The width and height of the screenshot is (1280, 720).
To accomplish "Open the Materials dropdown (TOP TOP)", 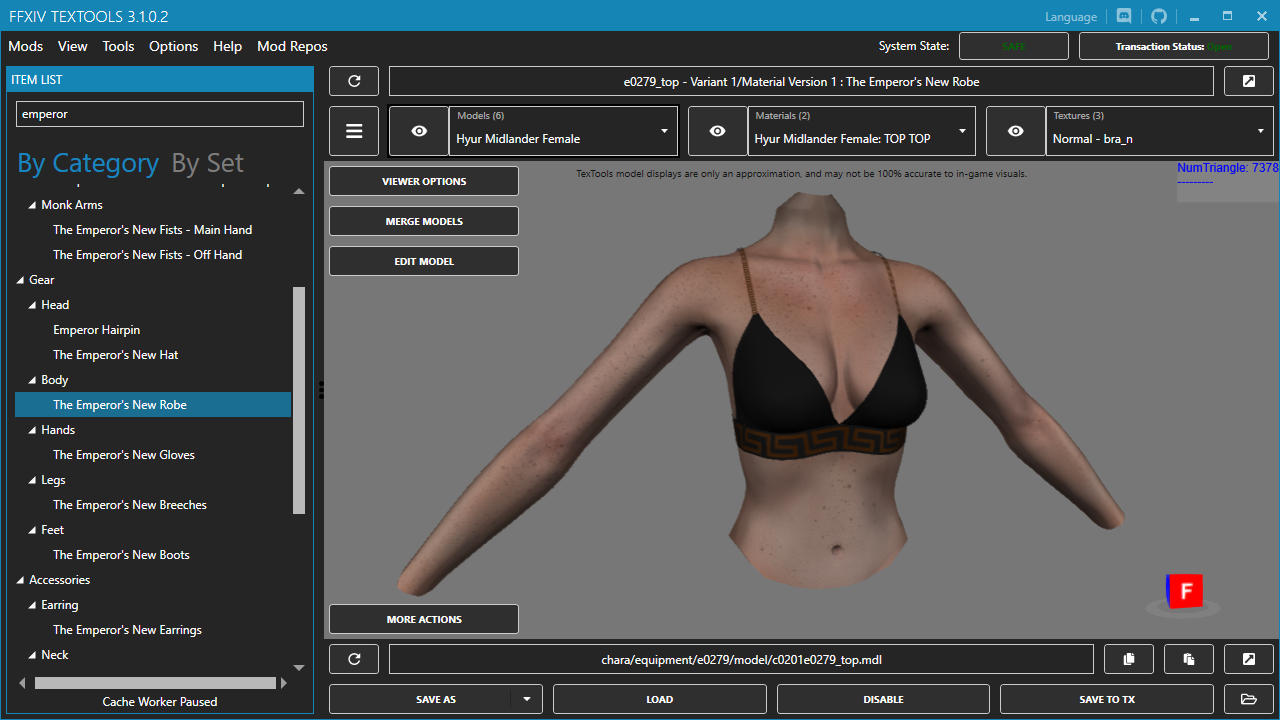I will tap(861, 131).
